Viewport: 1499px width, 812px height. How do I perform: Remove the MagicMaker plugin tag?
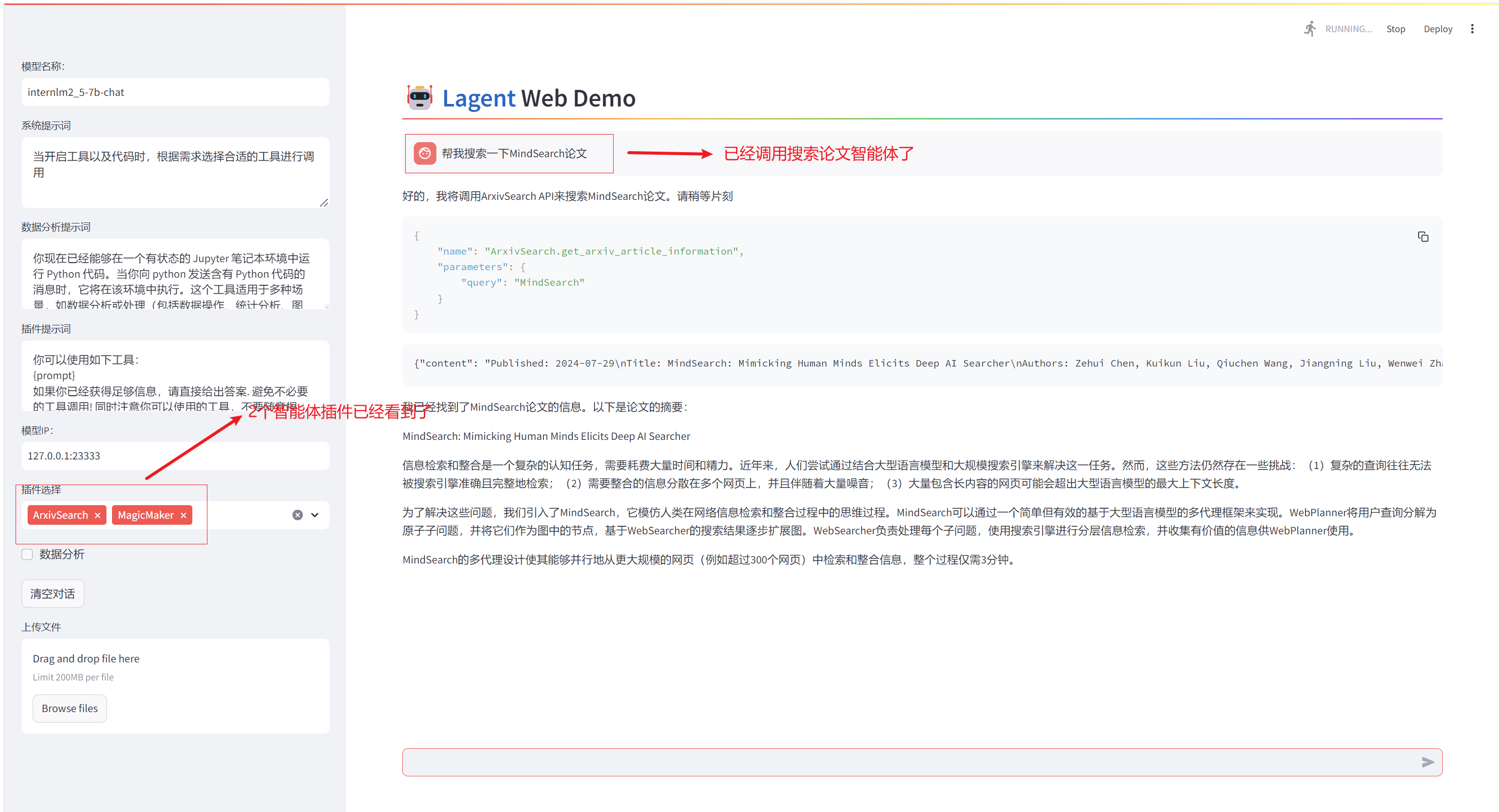pyautogui.click(x=183, y=515)
